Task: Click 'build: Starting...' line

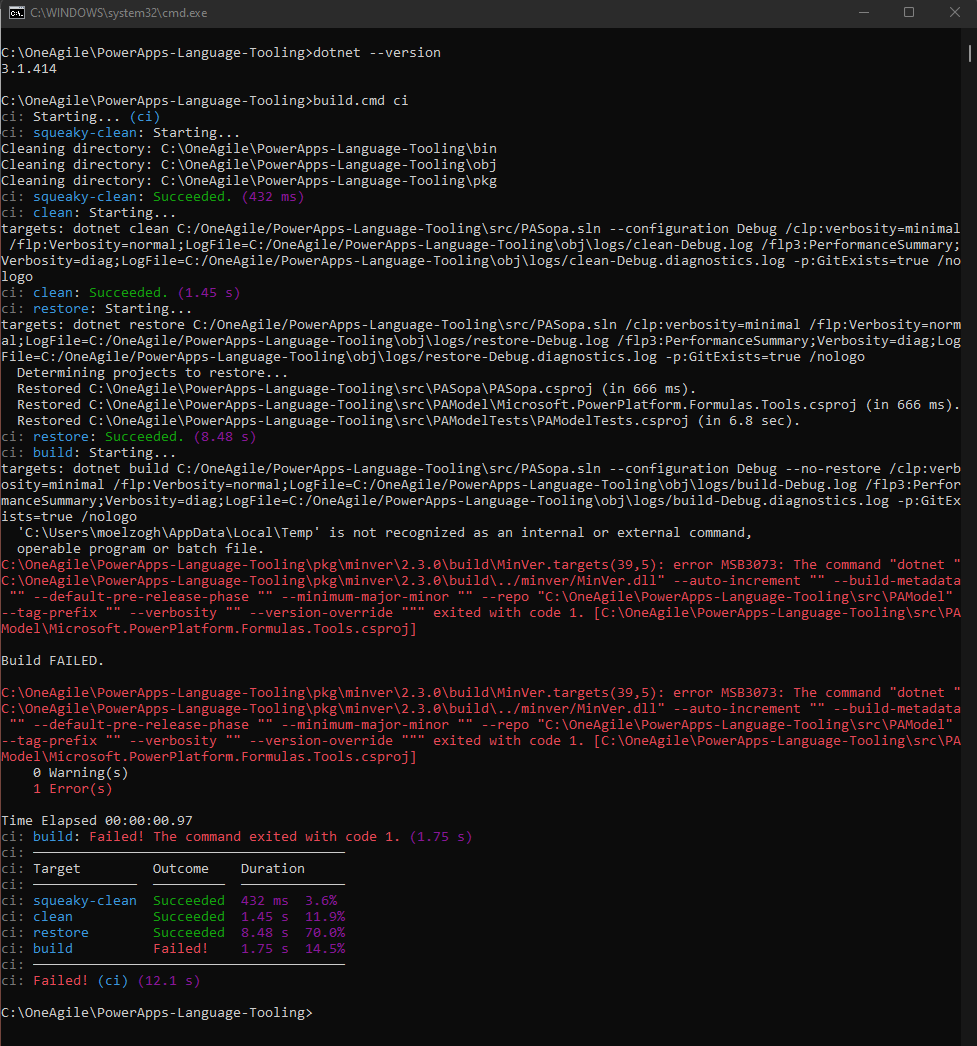Action: (88, 453)
